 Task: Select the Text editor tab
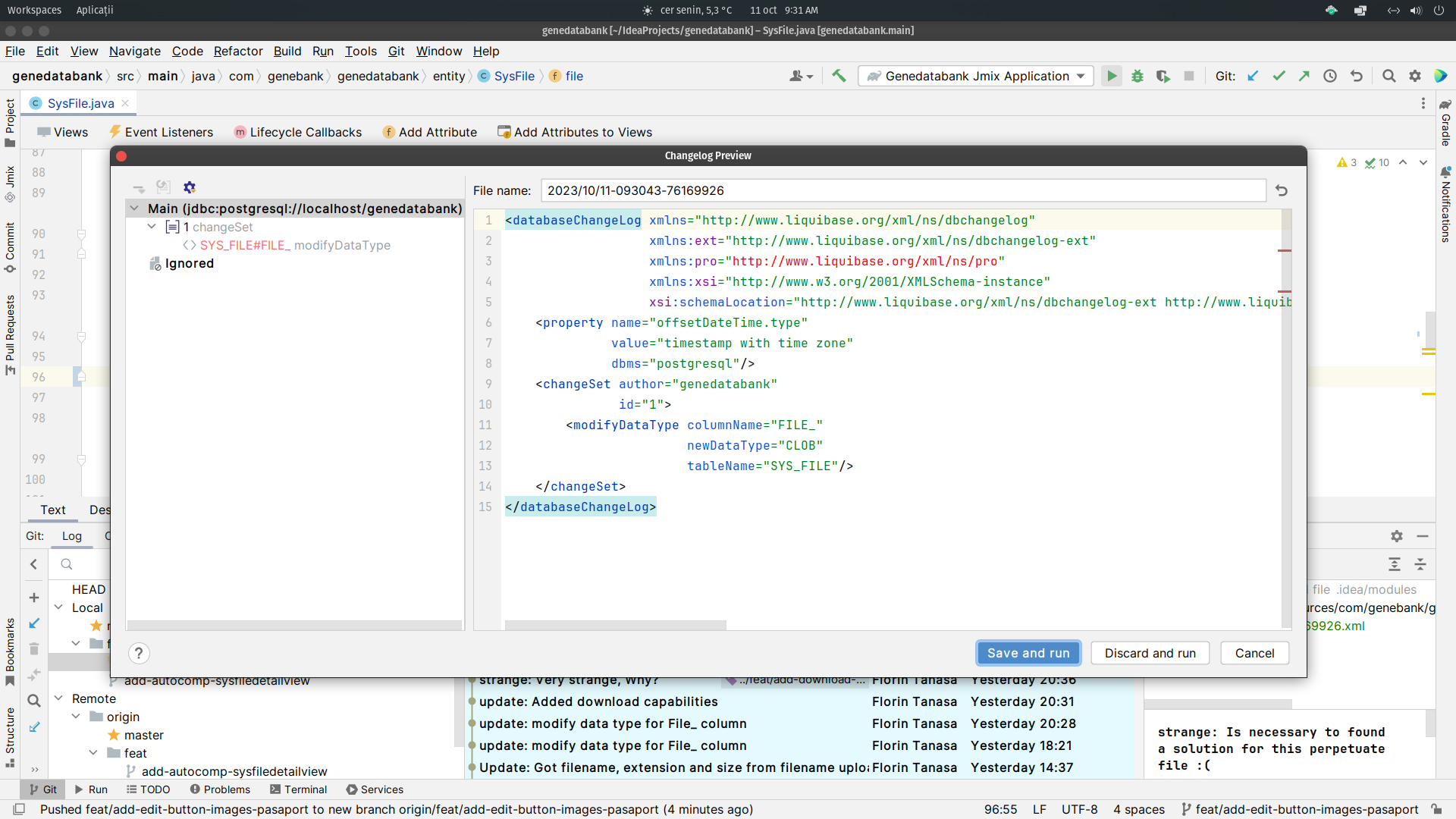coord(53,510)
